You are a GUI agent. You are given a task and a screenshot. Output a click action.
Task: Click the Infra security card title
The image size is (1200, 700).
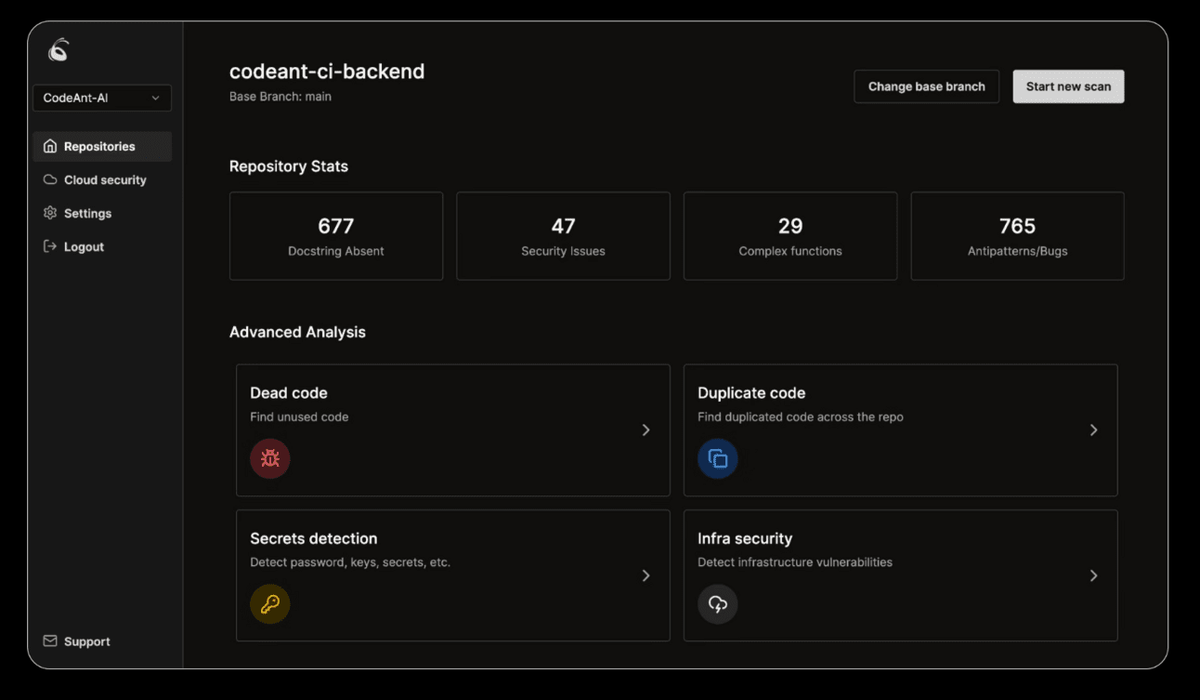point(745,538)
